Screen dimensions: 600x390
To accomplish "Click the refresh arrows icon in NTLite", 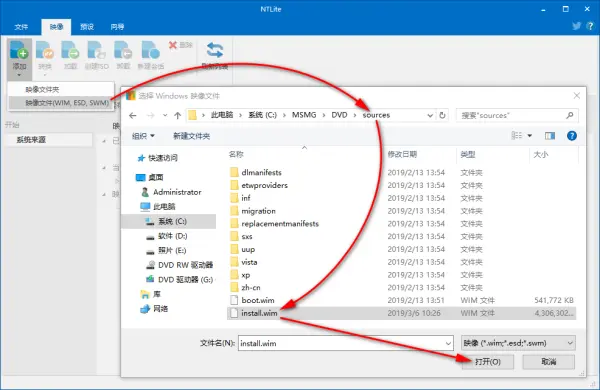I will tap(215, 51).
